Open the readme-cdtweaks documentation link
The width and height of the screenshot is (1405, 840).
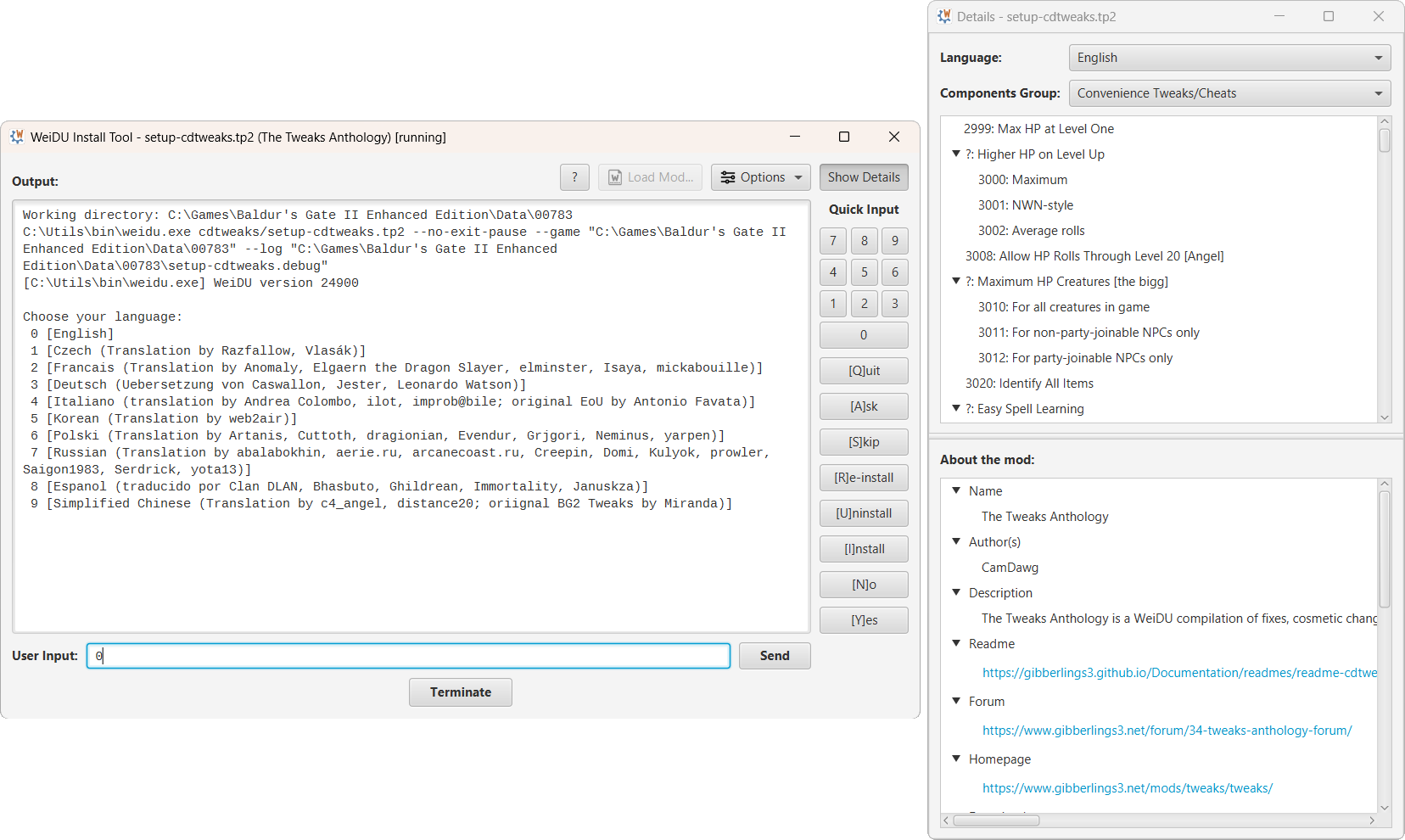coord(1179,673)
